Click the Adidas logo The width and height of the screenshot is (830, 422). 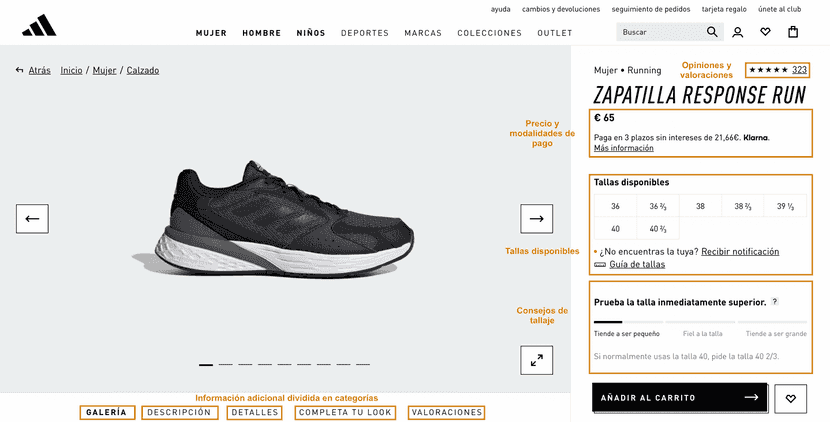point(39,26)
